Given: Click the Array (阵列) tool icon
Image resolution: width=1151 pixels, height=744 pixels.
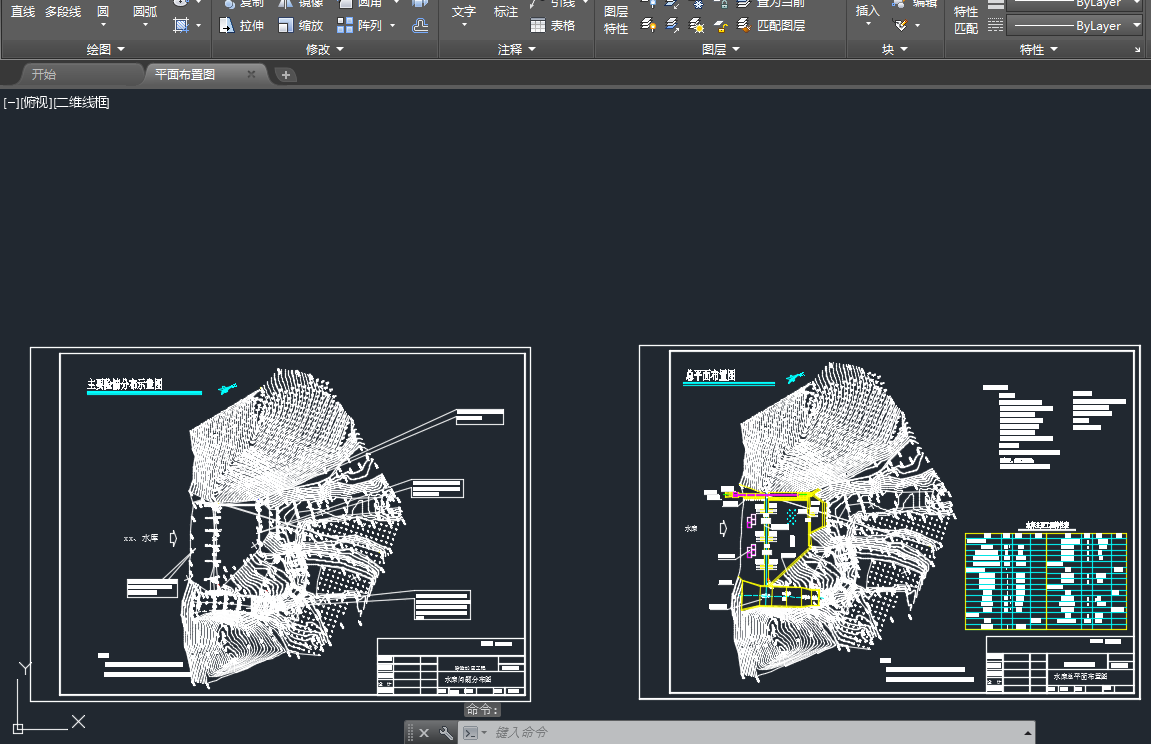Looking at the screenshot, I should [345, 26].
